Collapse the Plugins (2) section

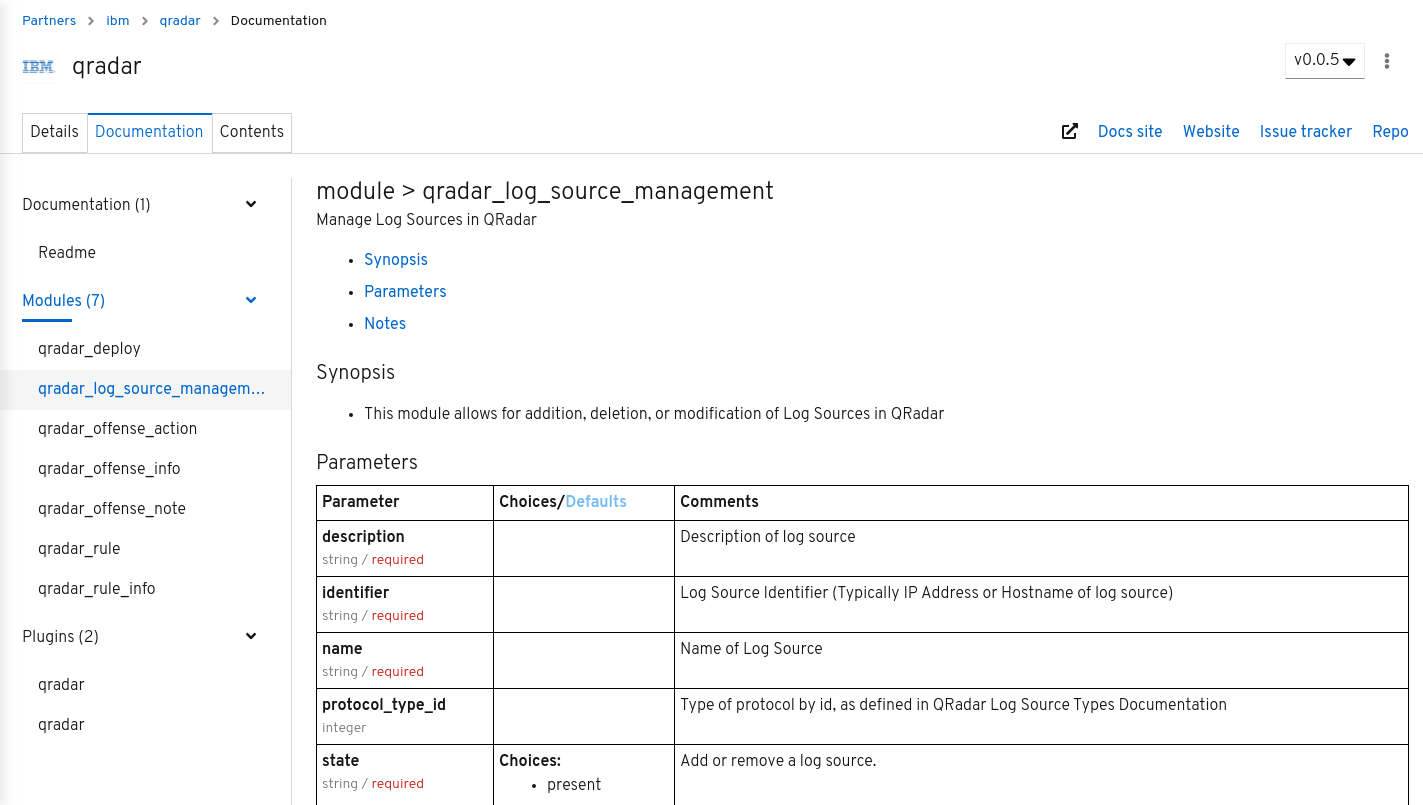[251, 637]
